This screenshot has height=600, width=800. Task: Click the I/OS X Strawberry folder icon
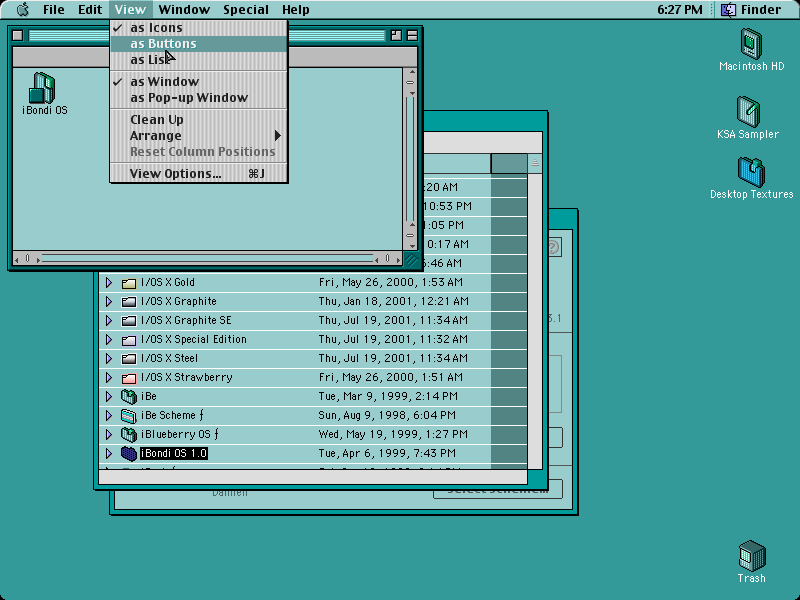(129, 378)
